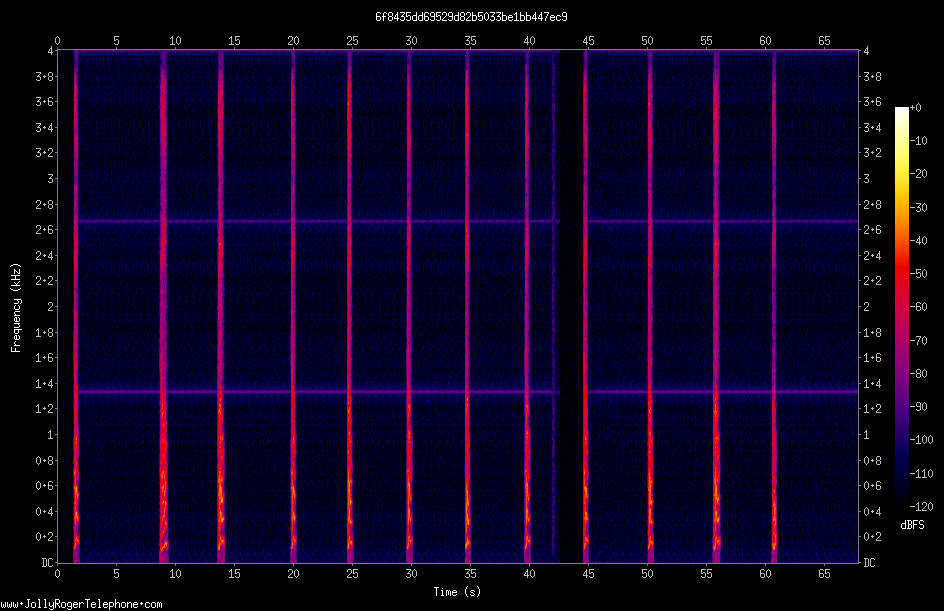Select the "-30" color scale label
Screen dimensions: 944x611
point(919,208)
